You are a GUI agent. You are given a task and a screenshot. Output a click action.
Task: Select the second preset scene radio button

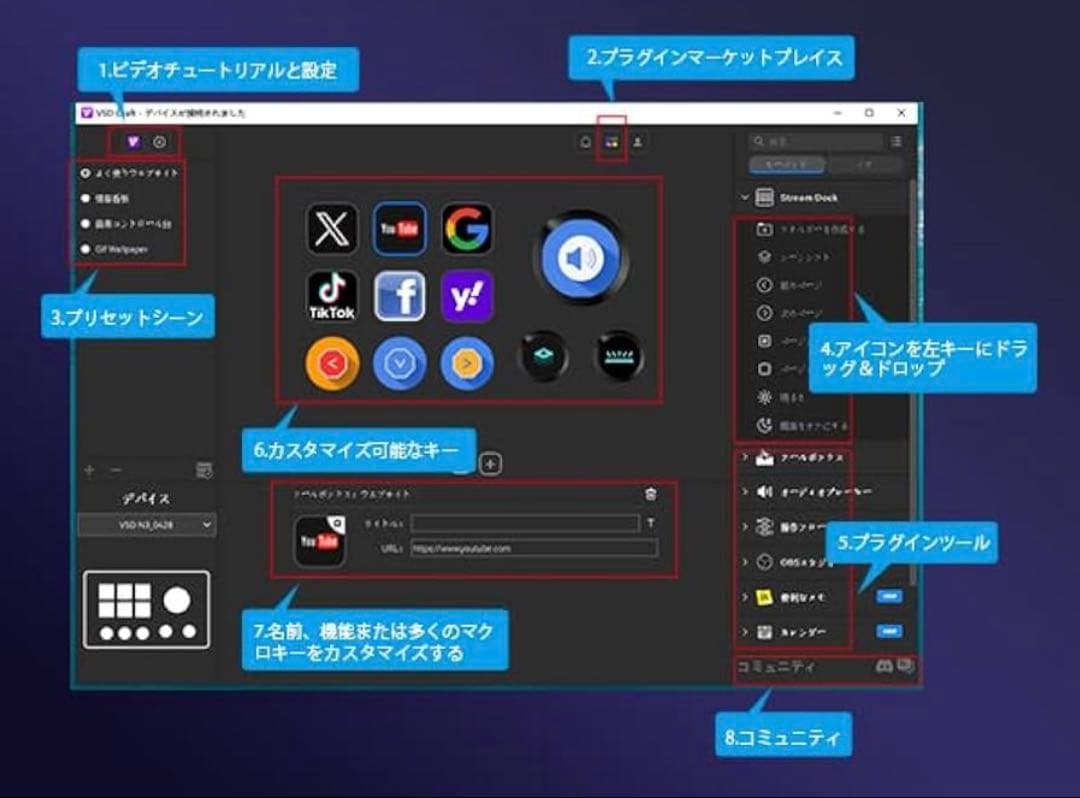[x=85, y=198]
